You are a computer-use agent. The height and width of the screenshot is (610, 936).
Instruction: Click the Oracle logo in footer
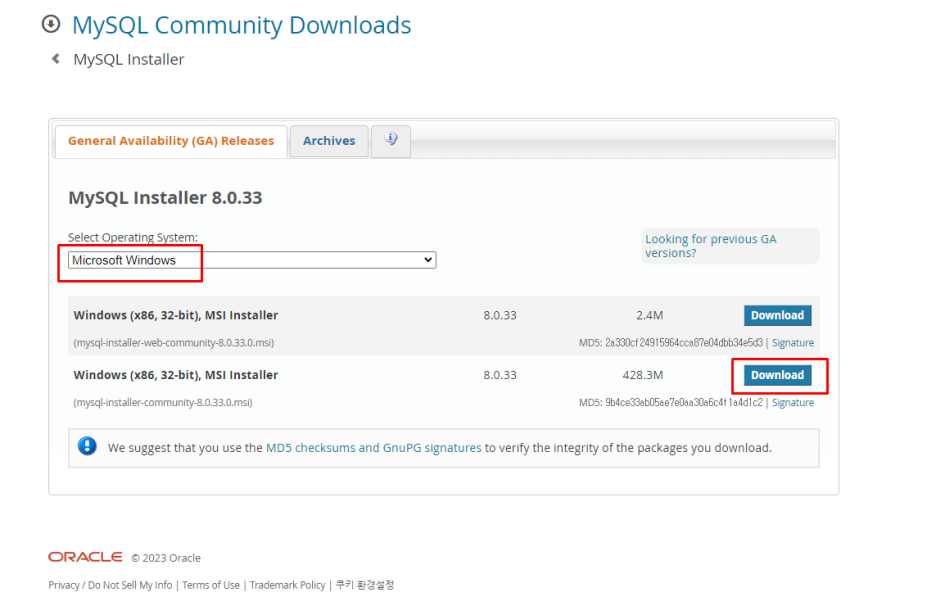(85, 557)
